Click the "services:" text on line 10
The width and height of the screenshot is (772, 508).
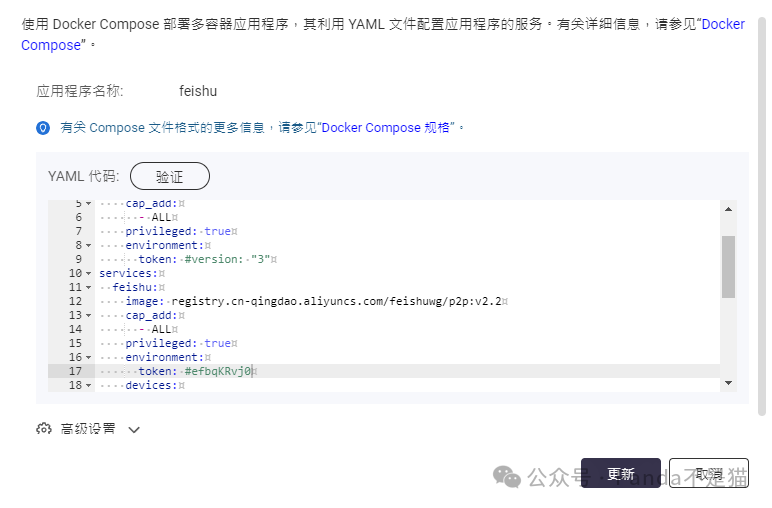[129, 273]
